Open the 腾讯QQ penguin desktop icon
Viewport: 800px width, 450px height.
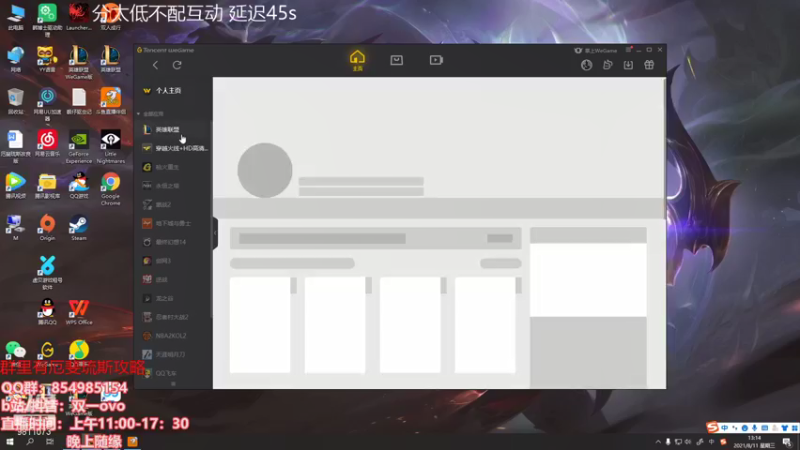click(47, 312)
